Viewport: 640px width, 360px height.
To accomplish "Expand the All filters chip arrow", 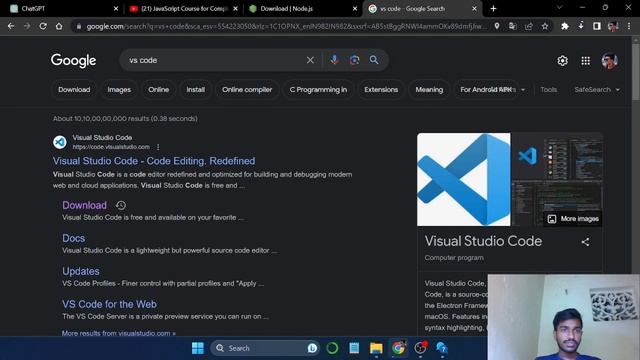I will point(523,90).
